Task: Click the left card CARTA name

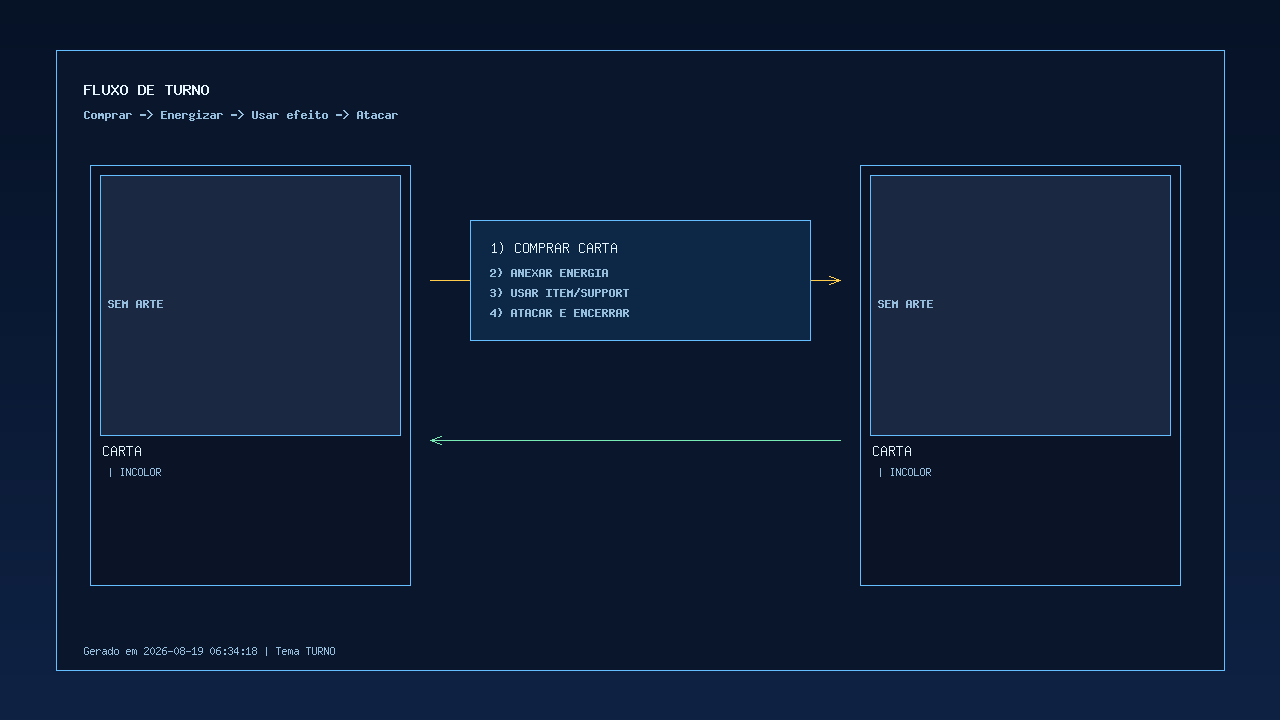Action: click(122, 451)
